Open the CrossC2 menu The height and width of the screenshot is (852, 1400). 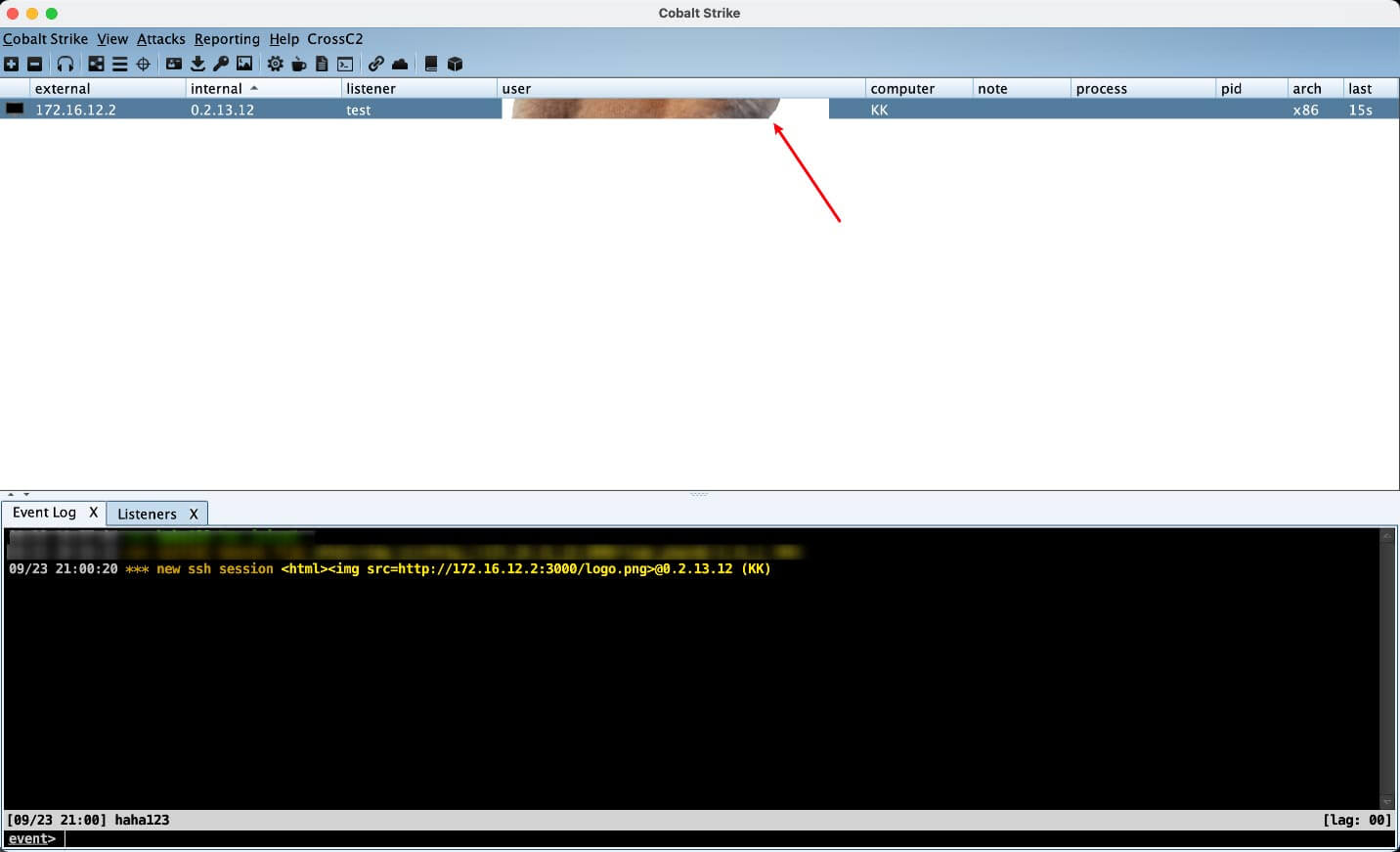[334, 39]
